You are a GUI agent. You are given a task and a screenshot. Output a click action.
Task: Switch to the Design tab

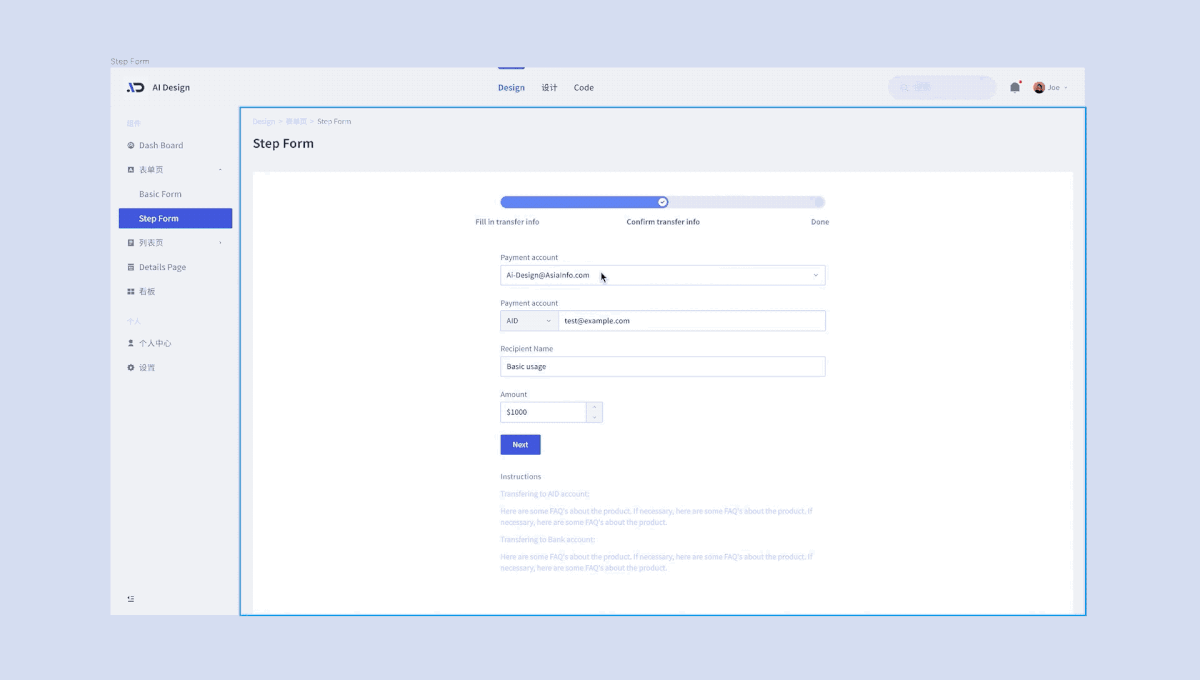(x=511, y=88)
